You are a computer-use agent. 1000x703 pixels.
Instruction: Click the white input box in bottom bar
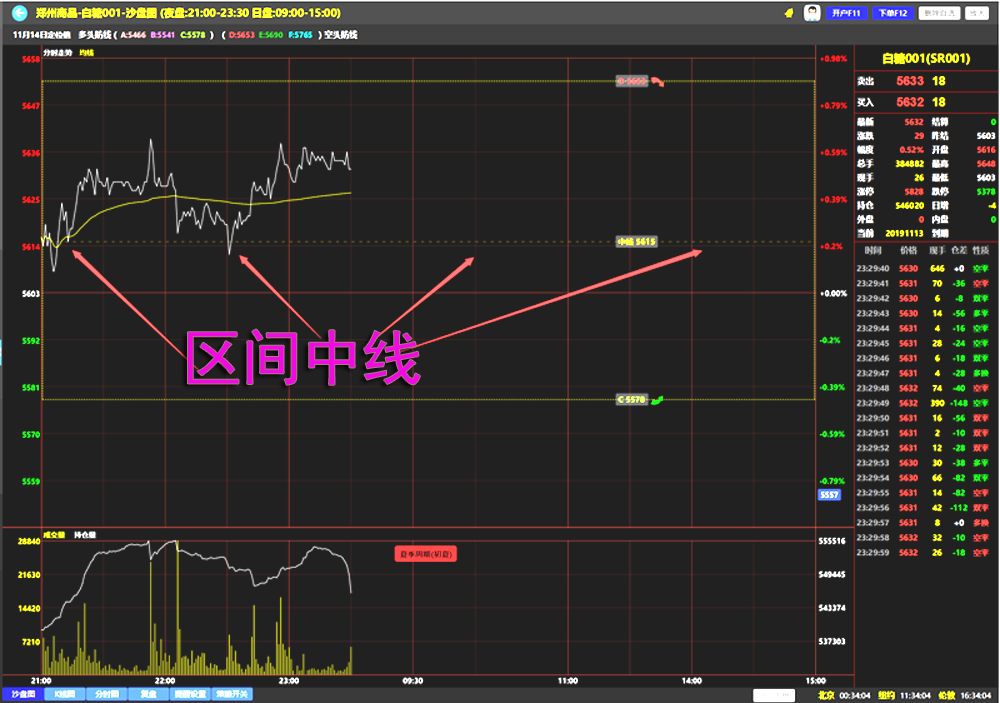[x=773, y=694]
